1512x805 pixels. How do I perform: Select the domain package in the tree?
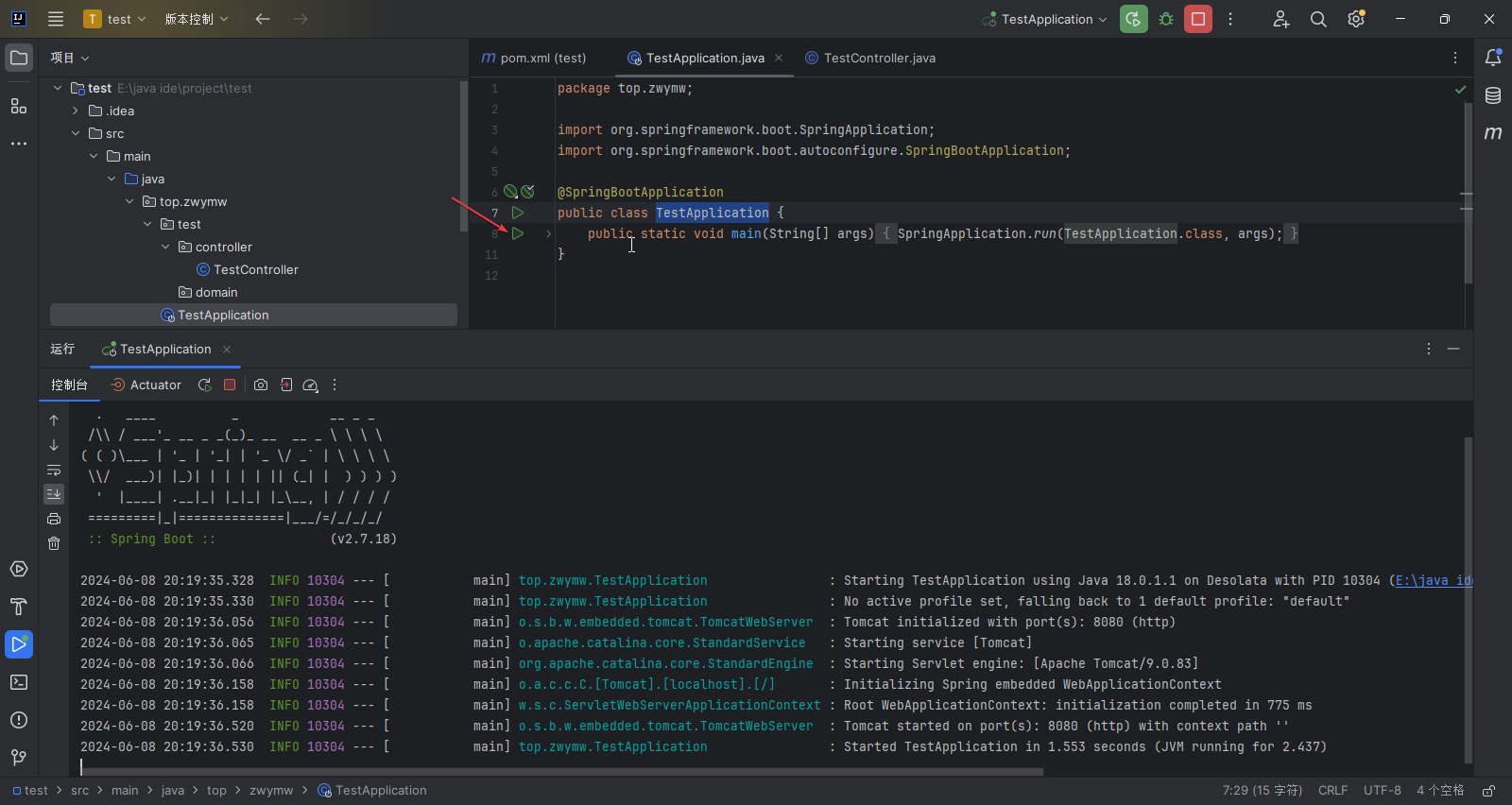[207, 292]
